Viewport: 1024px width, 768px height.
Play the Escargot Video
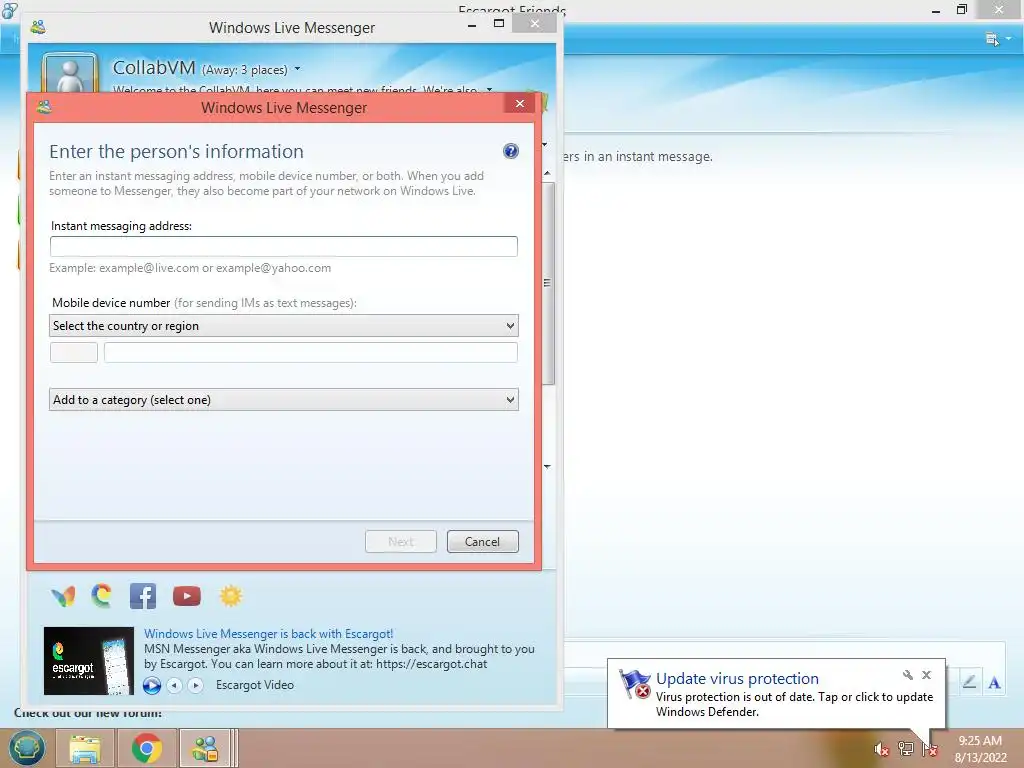[x=152, y=685]
